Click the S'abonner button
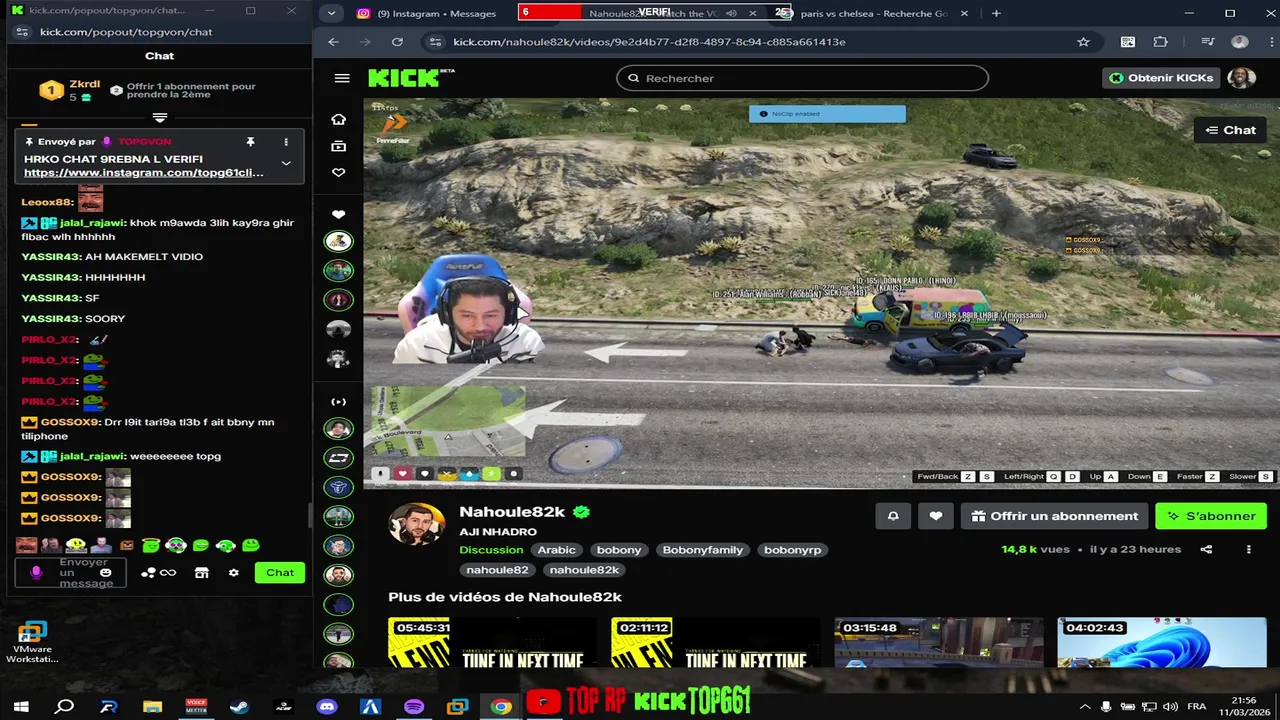 1211,516
